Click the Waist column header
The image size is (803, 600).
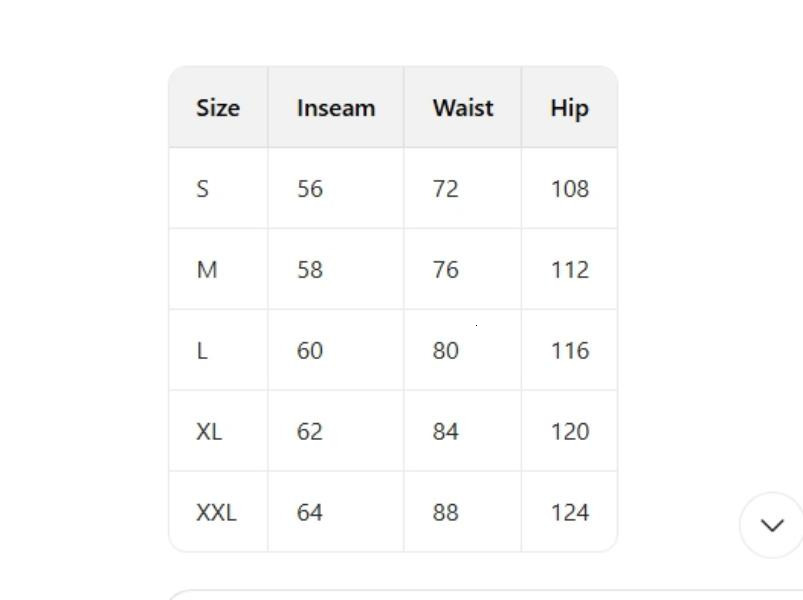click(x=462, y=107)
